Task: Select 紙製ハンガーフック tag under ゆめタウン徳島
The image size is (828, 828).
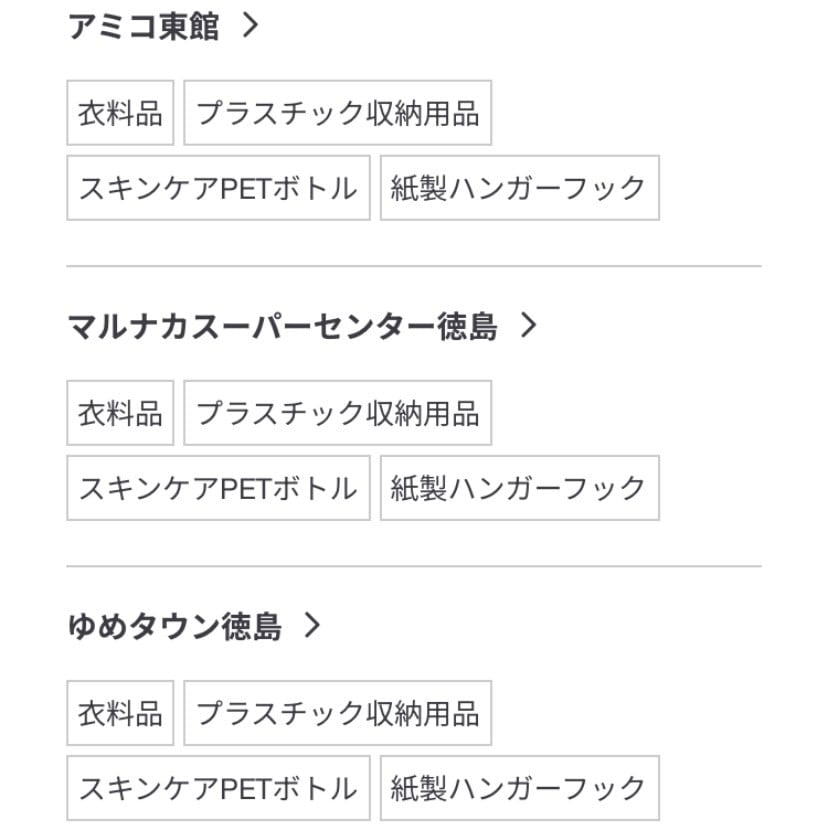Action: click(520, 788)
